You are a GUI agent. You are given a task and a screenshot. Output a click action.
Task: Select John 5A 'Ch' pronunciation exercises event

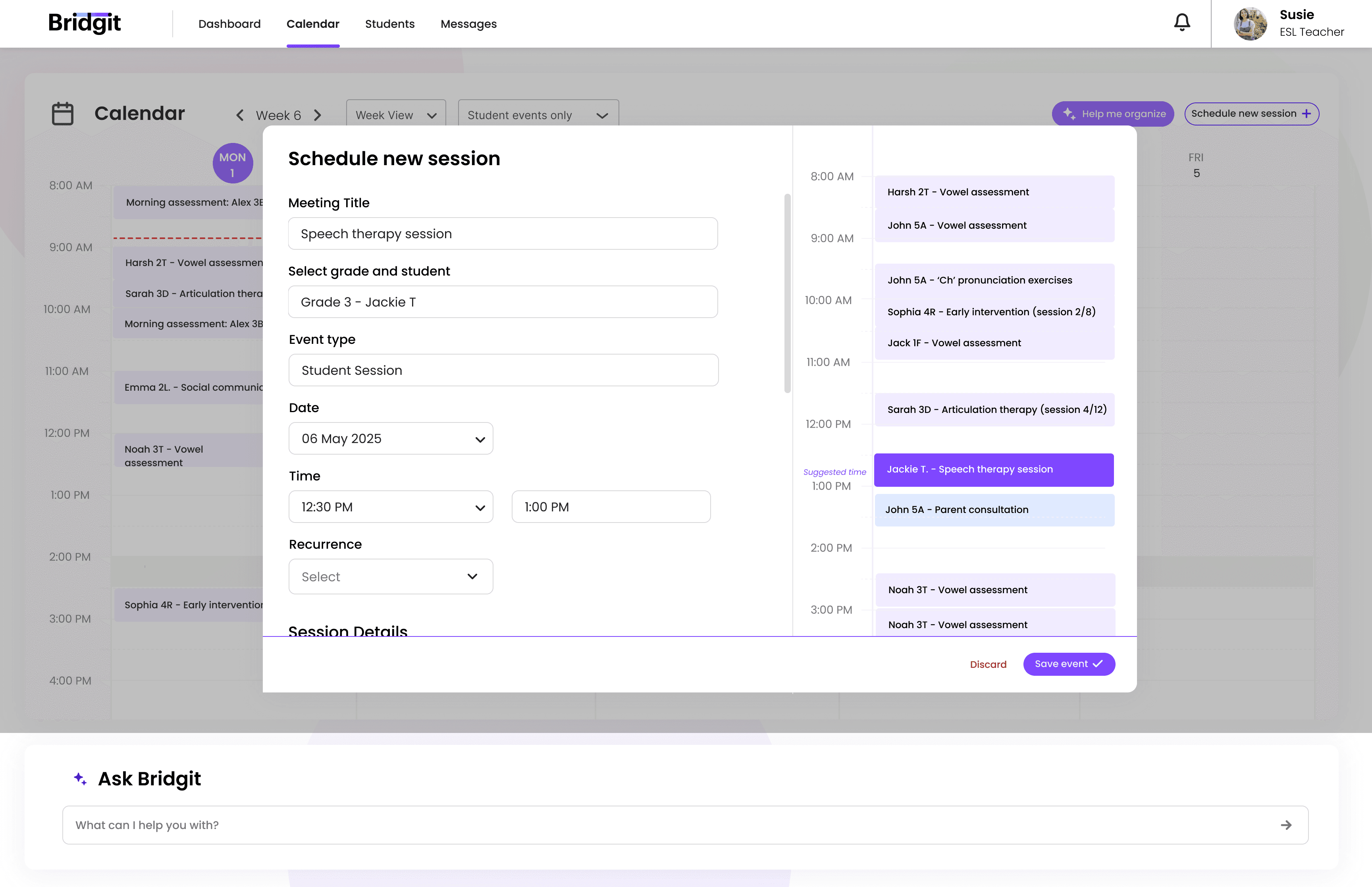coord(994,280)
